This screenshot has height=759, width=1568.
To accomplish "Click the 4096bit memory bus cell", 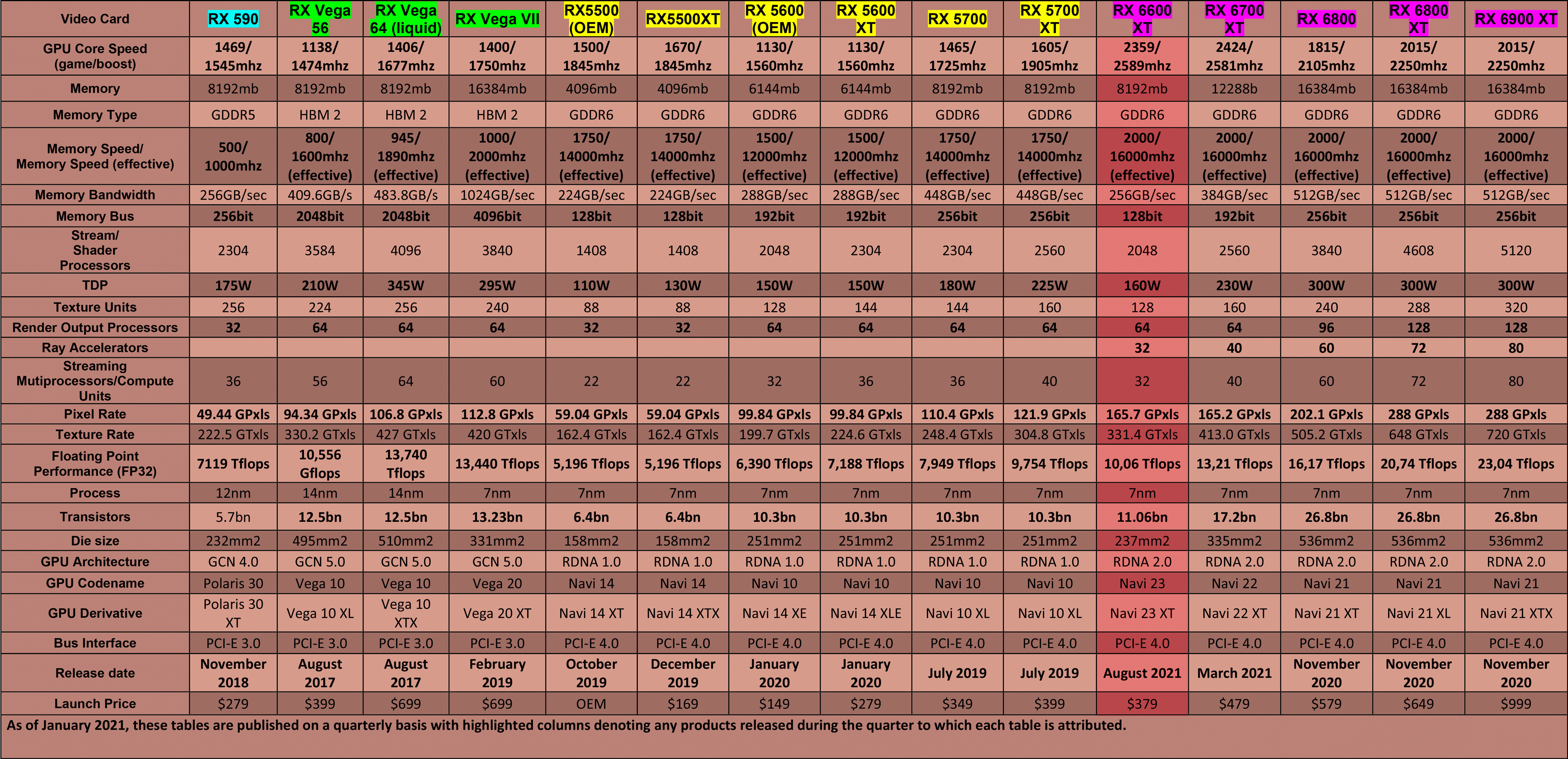I will click(497, 216).
